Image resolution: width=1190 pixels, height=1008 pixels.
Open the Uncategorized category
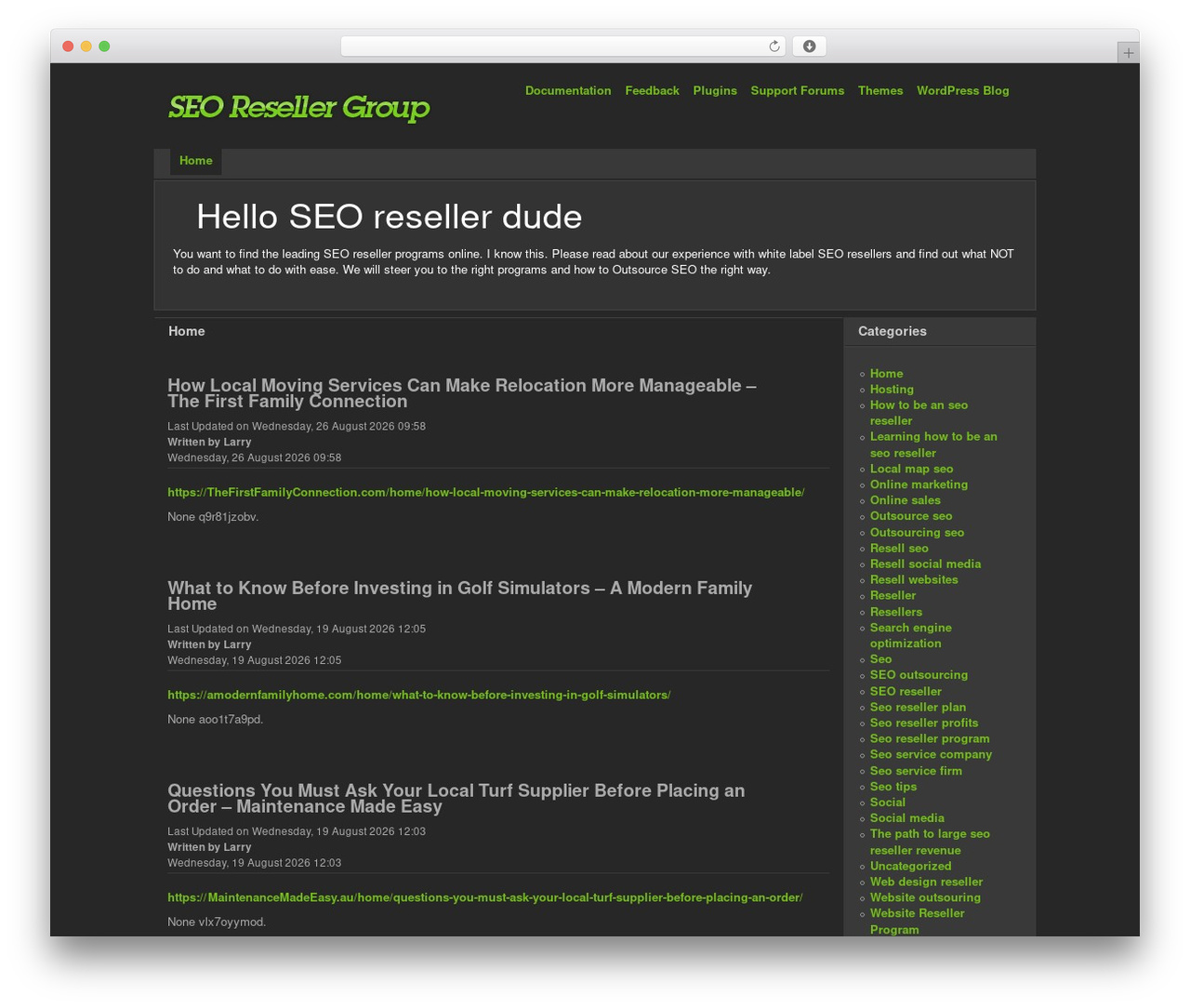click(910, 867)
